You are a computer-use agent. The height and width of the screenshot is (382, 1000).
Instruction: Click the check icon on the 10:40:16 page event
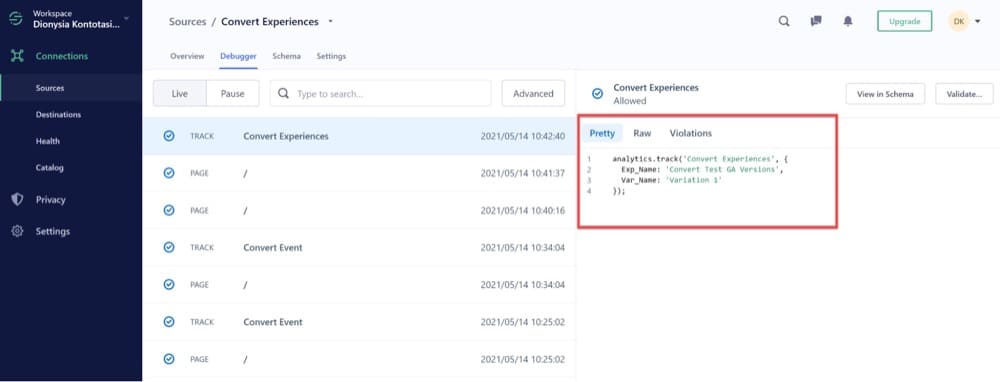(x=169, y=210)
